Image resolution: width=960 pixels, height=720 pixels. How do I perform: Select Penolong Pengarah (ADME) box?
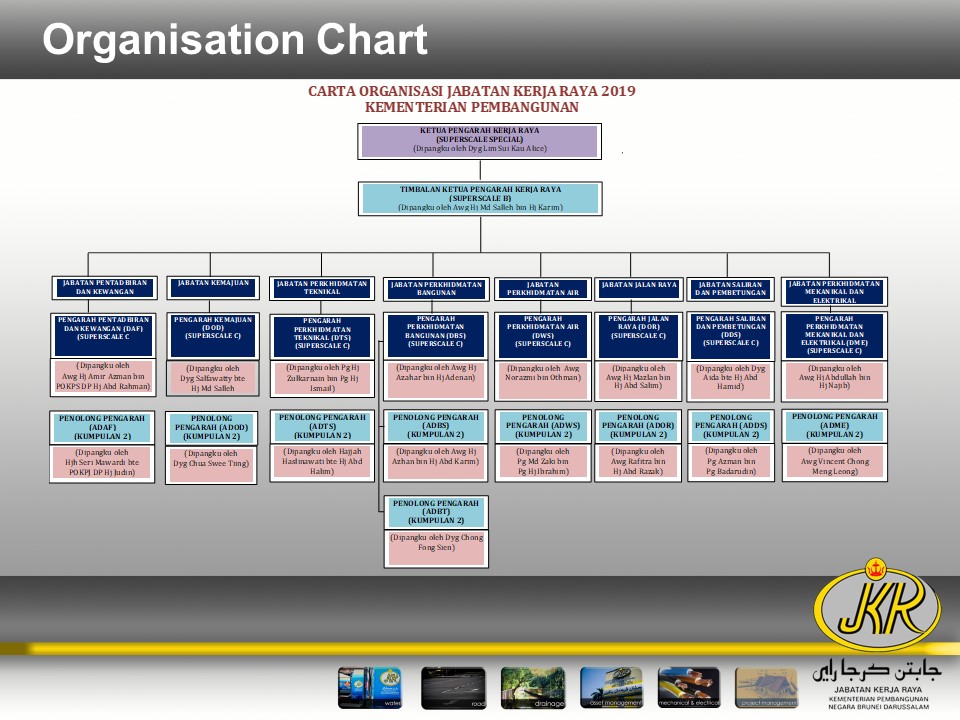(x=834, y=426)
